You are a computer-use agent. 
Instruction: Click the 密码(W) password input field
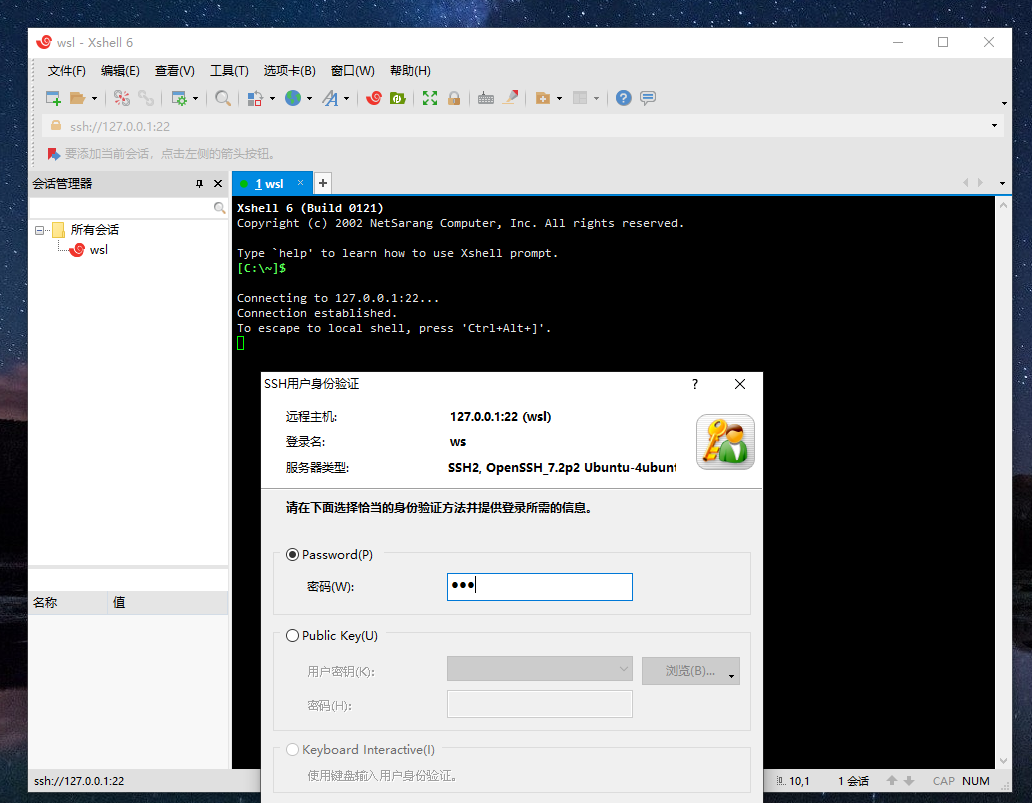point(539,587)
